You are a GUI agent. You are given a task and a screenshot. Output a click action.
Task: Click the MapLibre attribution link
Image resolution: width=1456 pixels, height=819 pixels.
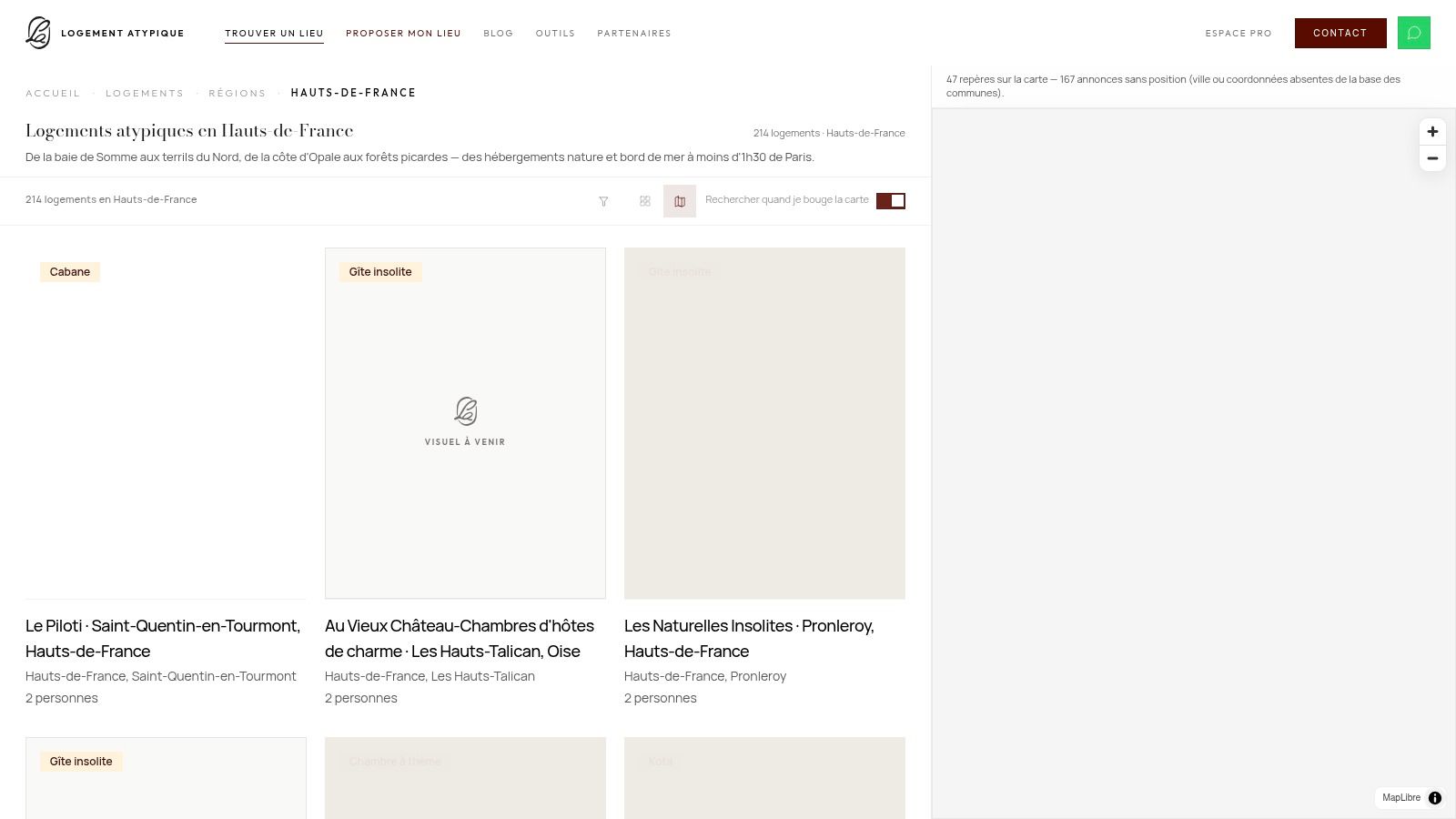[x=1401, y=798]
